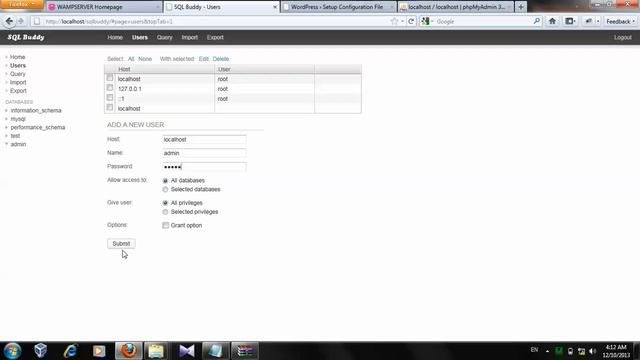Open Export in the top menu
640x360 pixels.
point(215,37)
